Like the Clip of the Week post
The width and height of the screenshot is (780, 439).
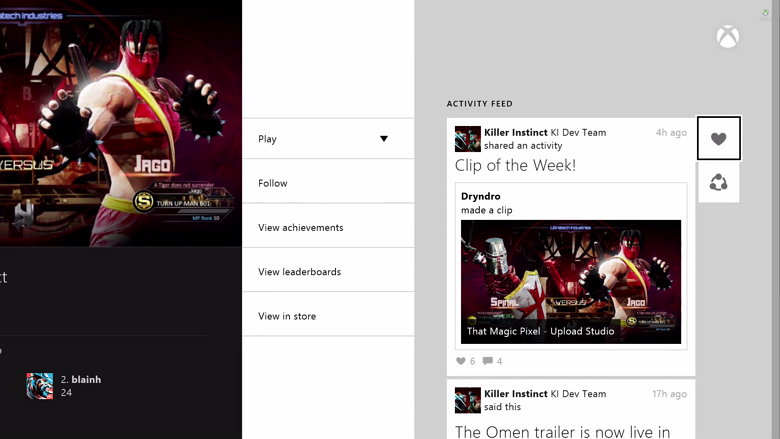pyautogui.click(x=719, y=138)
